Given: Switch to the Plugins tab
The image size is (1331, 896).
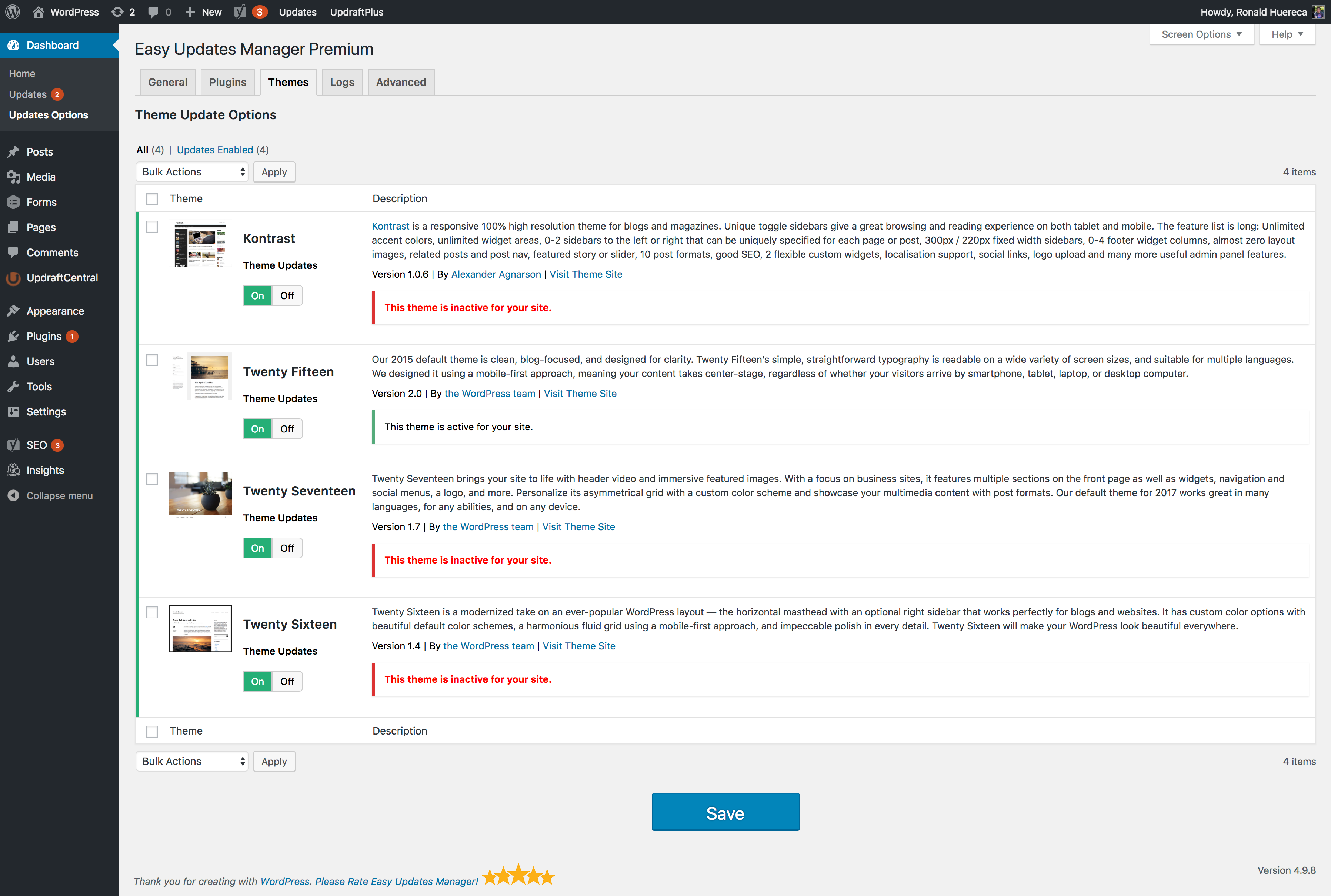Looking at the screenshot, I should [x=227, y=82].
